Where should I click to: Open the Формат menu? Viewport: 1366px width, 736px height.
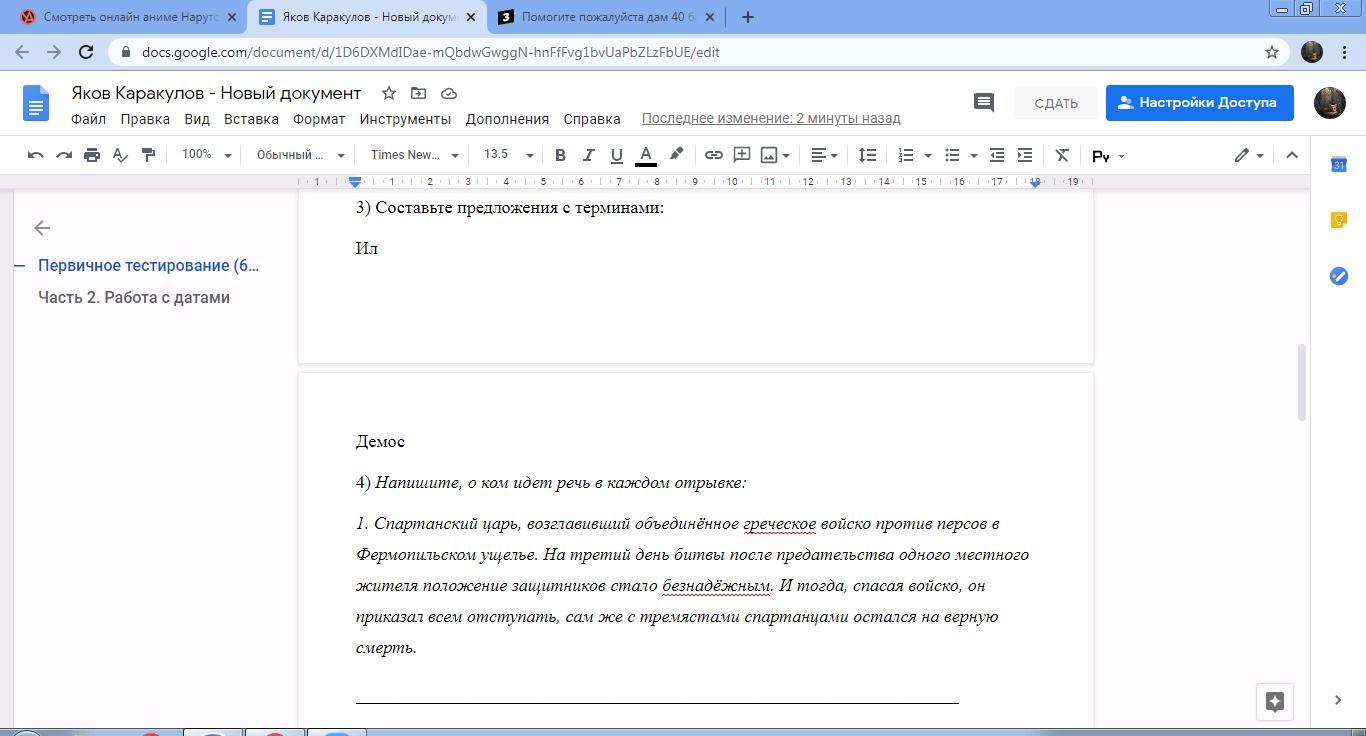click(319, 119)
